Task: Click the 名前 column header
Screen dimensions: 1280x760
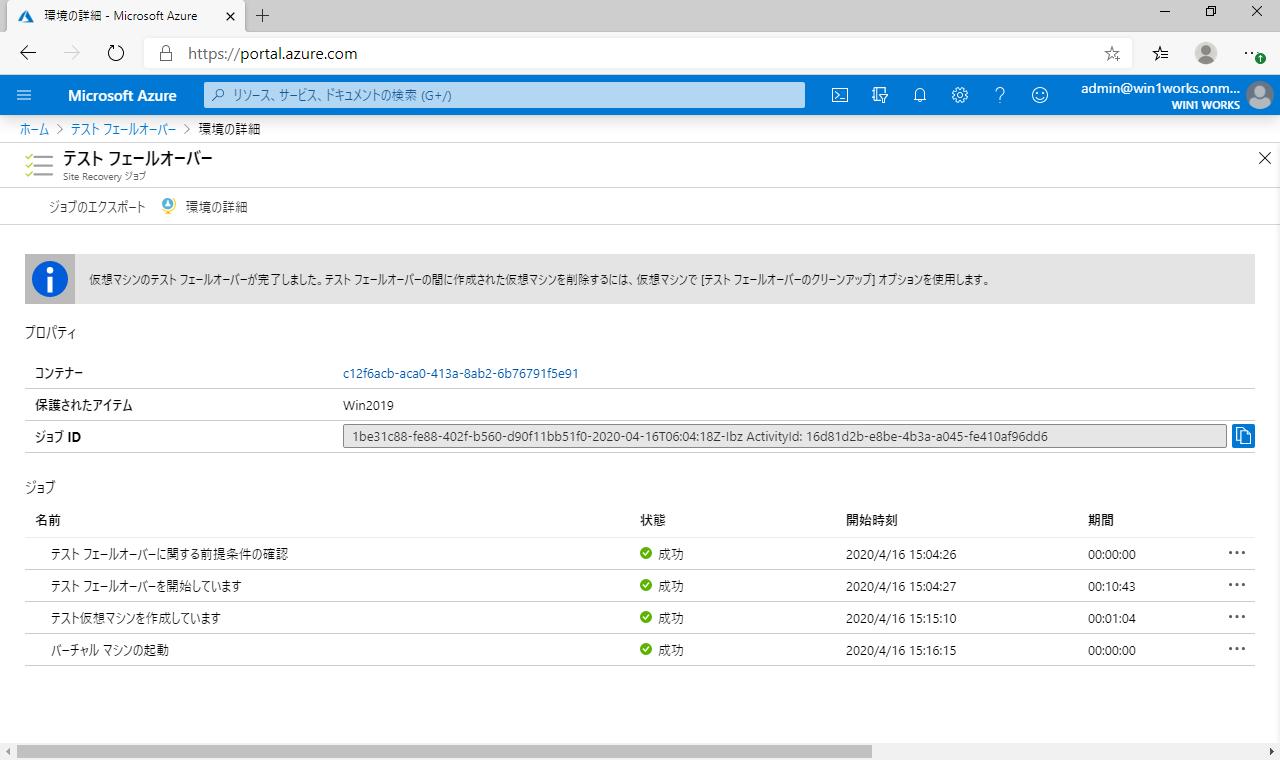Action: (48, 520)
